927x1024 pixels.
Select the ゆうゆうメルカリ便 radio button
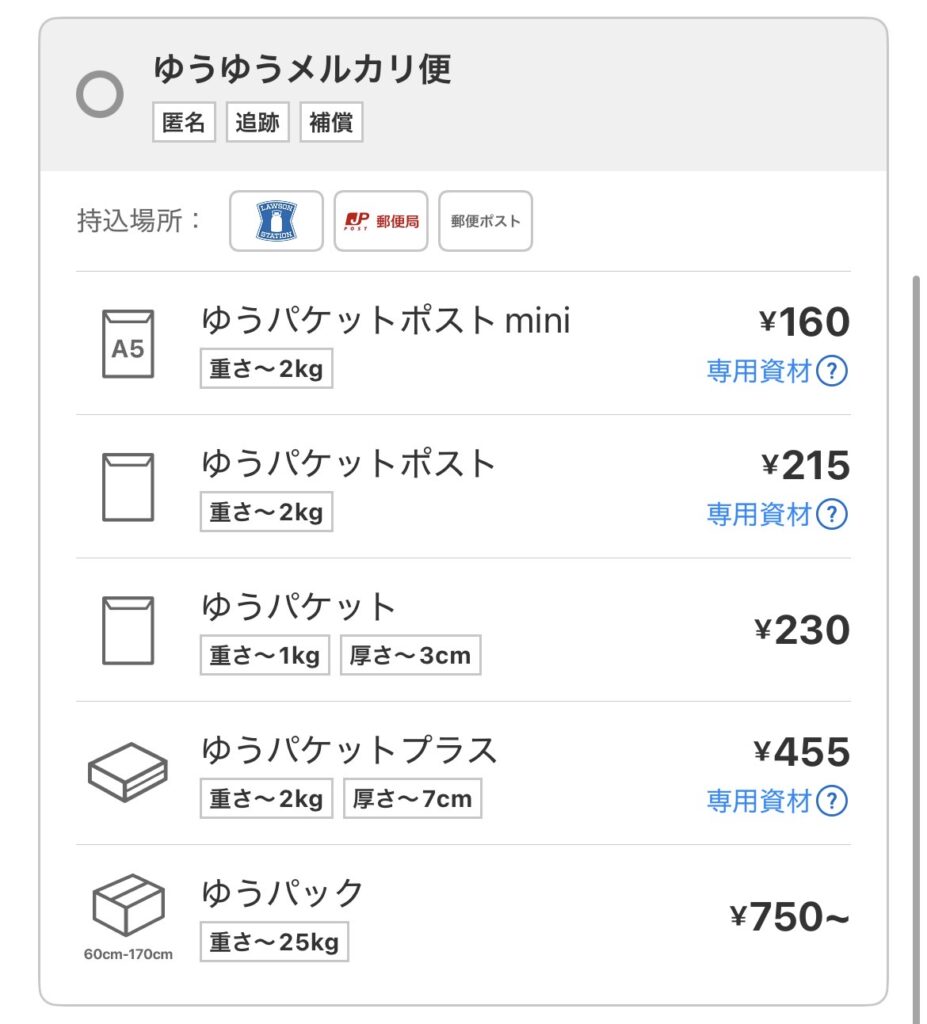(100, 95)
